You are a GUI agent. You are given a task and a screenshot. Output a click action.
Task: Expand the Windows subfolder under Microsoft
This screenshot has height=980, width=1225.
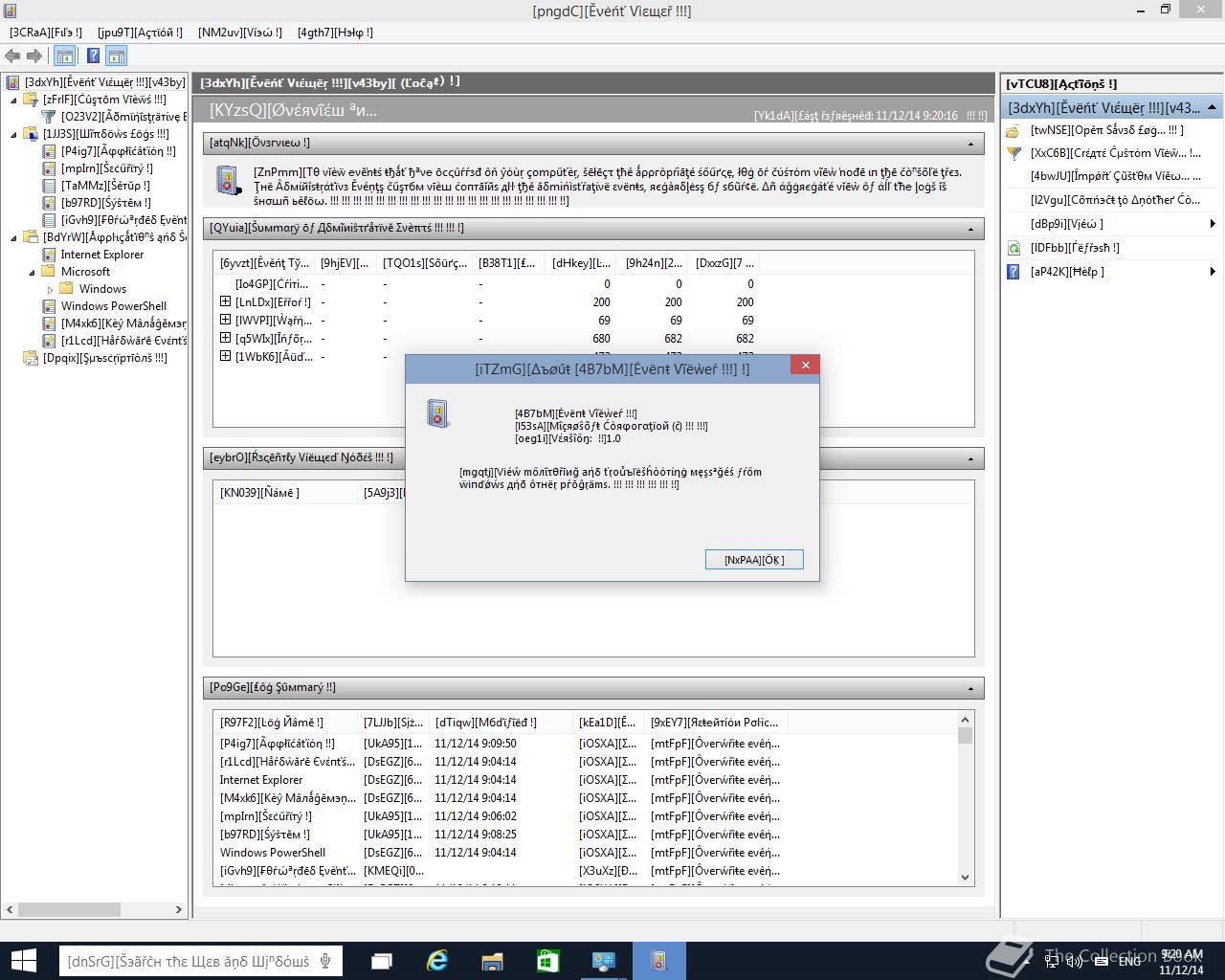click(x=50, y=289)
